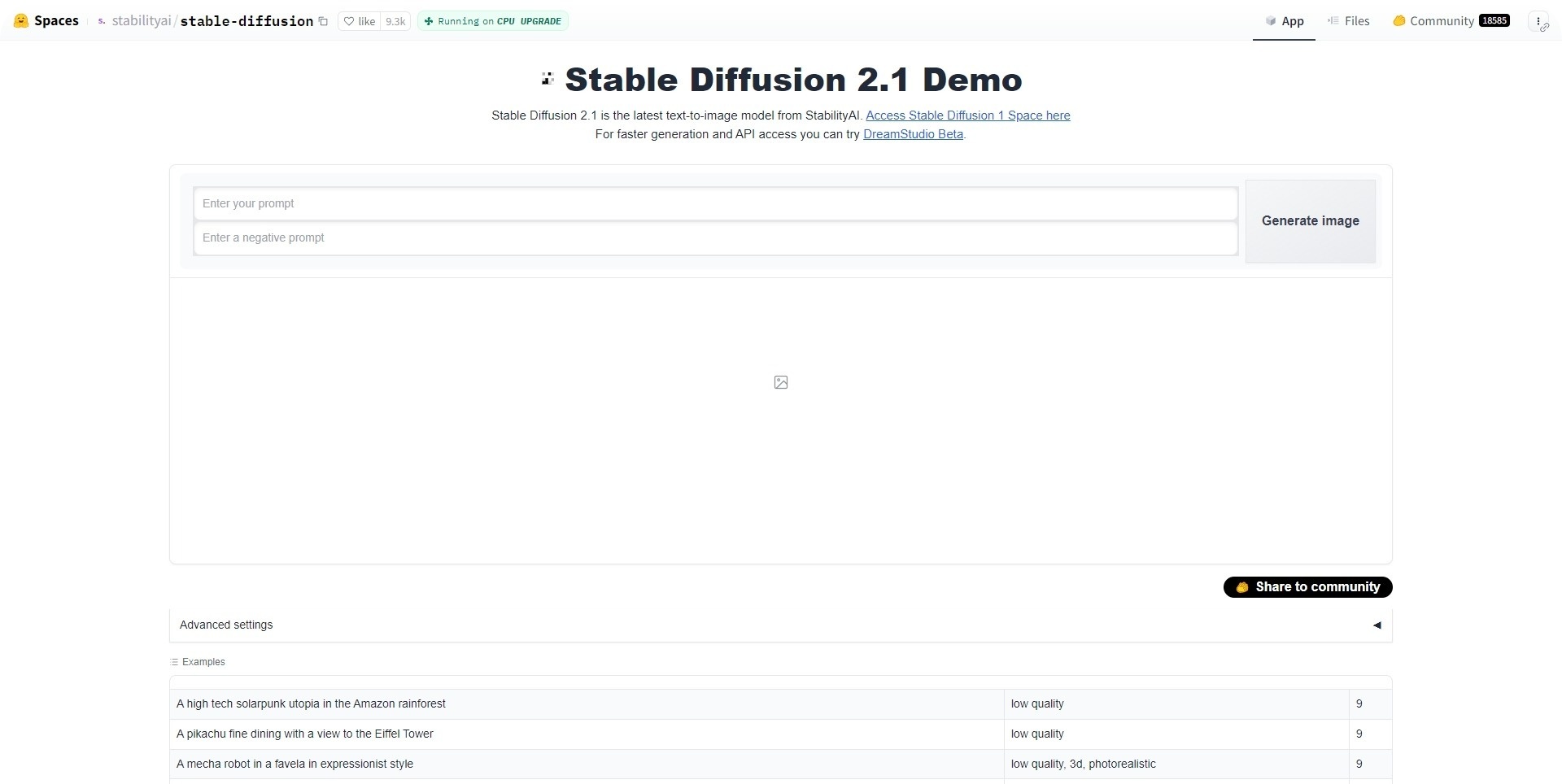Copy the space name via the copy icon
This screenshot has height=784, width=1562.
[323, 21]
